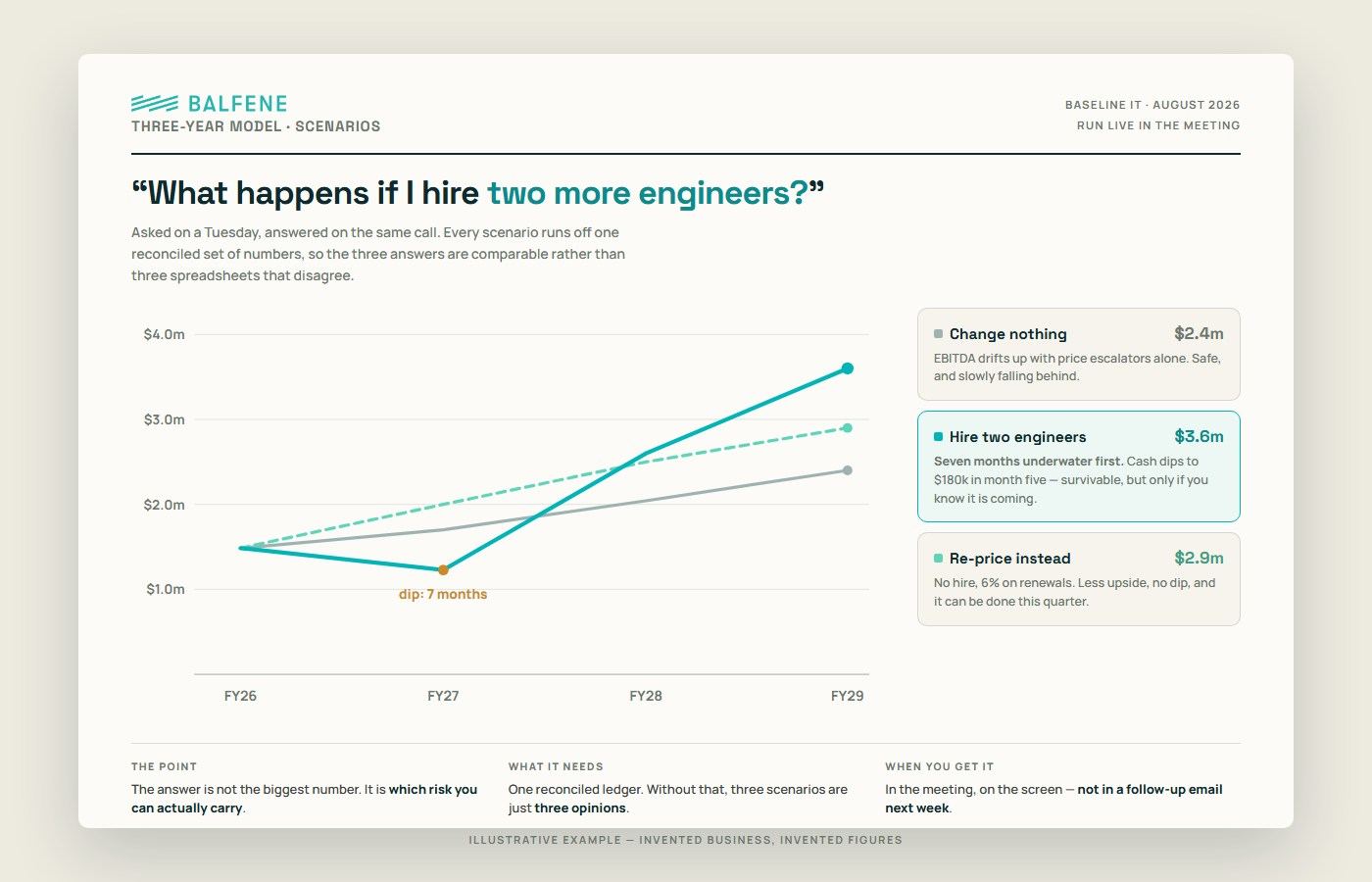Select the Re-price instead scenario card
The width and height of the screenshot is (1372, 882).
pos(1078,579)
